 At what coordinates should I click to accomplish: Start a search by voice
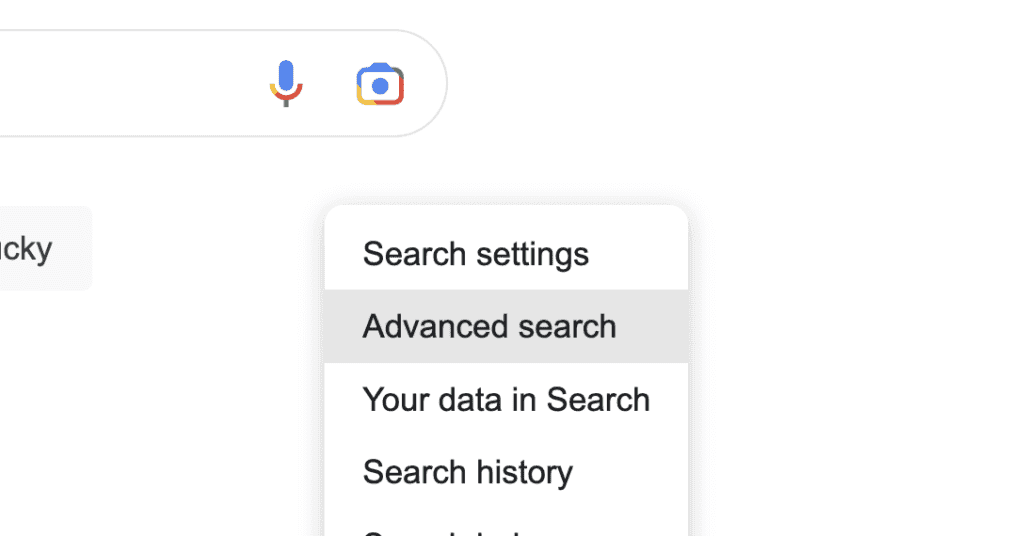[286, 84]
